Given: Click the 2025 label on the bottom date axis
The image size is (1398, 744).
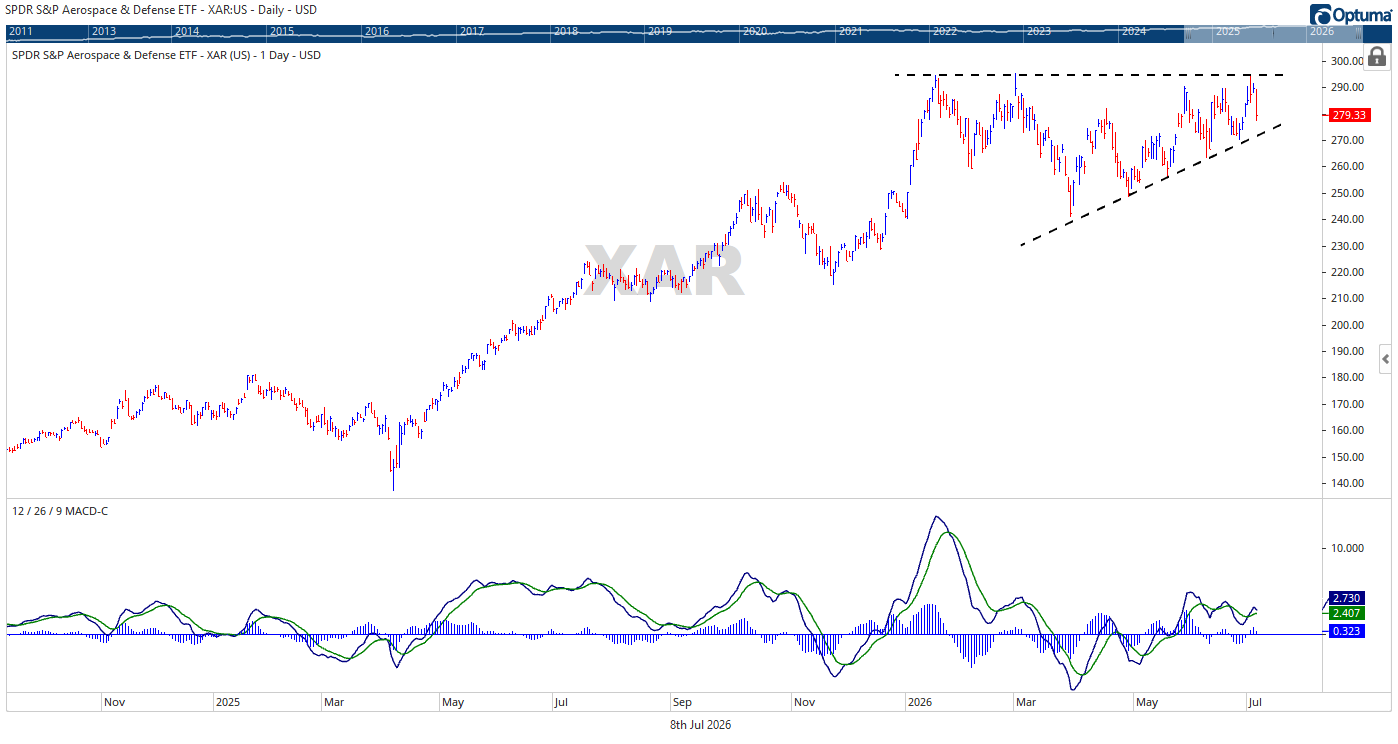Looking at the screenshot, I should tap(229, 703).
